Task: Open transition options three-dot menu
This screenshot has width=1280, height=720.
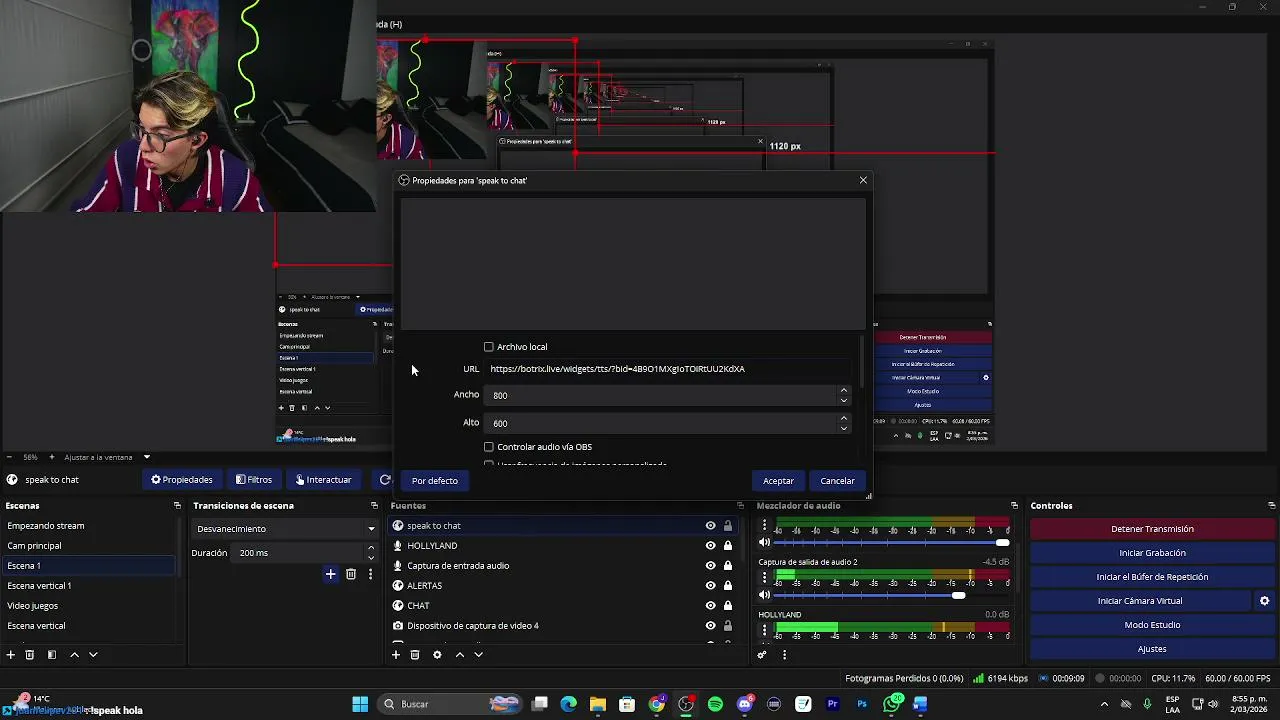Action: (x=370, y=574)
